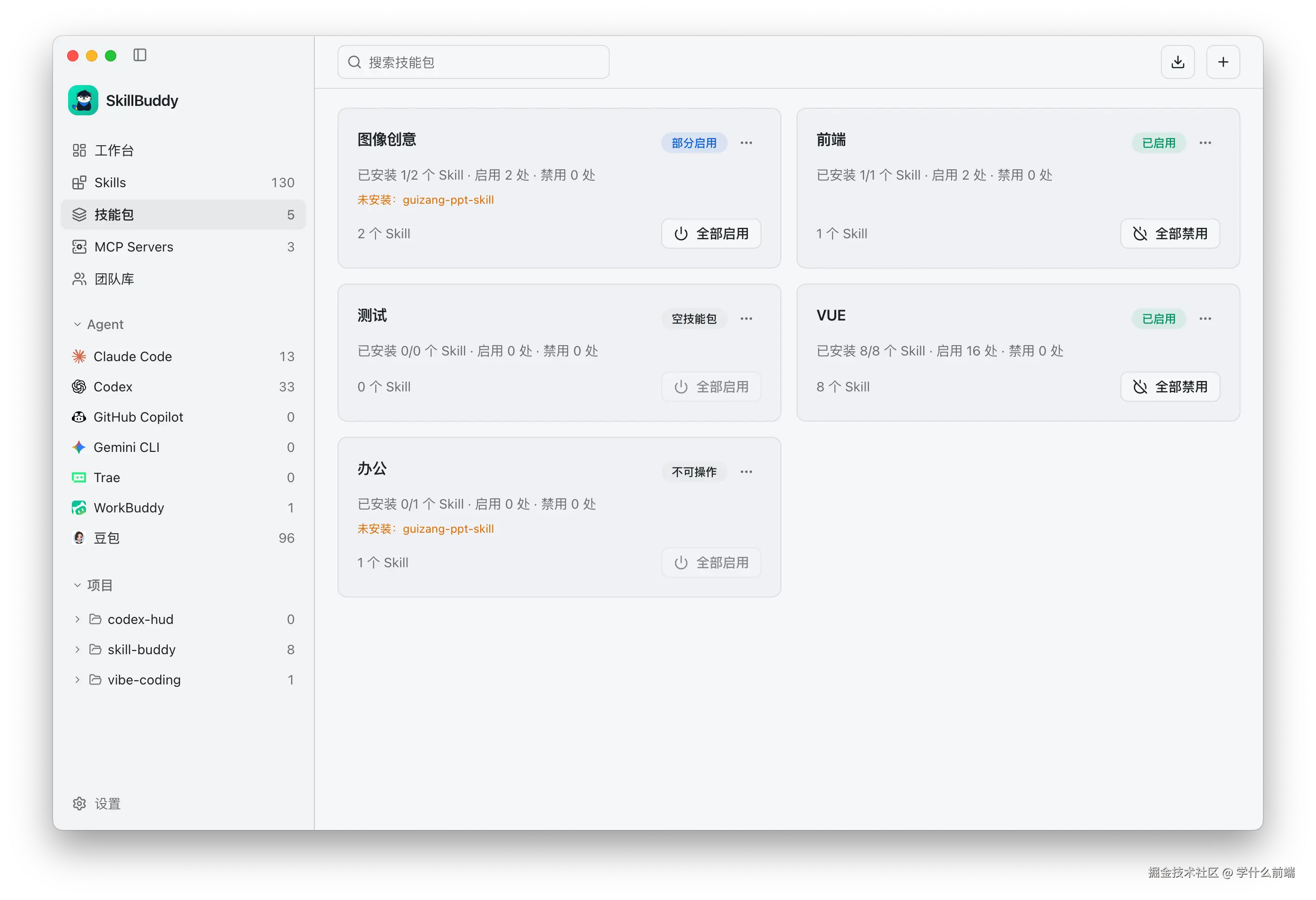Image resolution: width=1316 pixels, height=900 pixels.
Task: Open more options for 测试 card
Action: tap(746, 318)
